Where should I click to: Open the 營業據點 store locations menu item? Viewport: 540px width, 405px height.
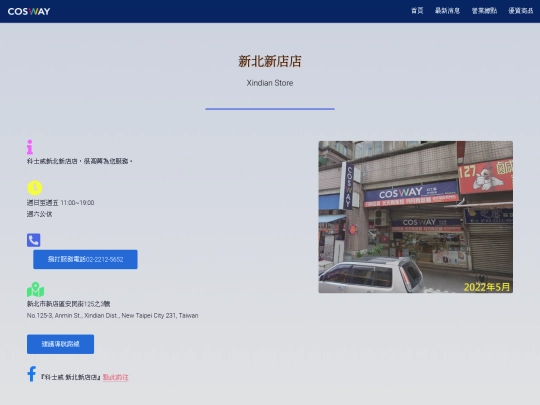point(484,11)
